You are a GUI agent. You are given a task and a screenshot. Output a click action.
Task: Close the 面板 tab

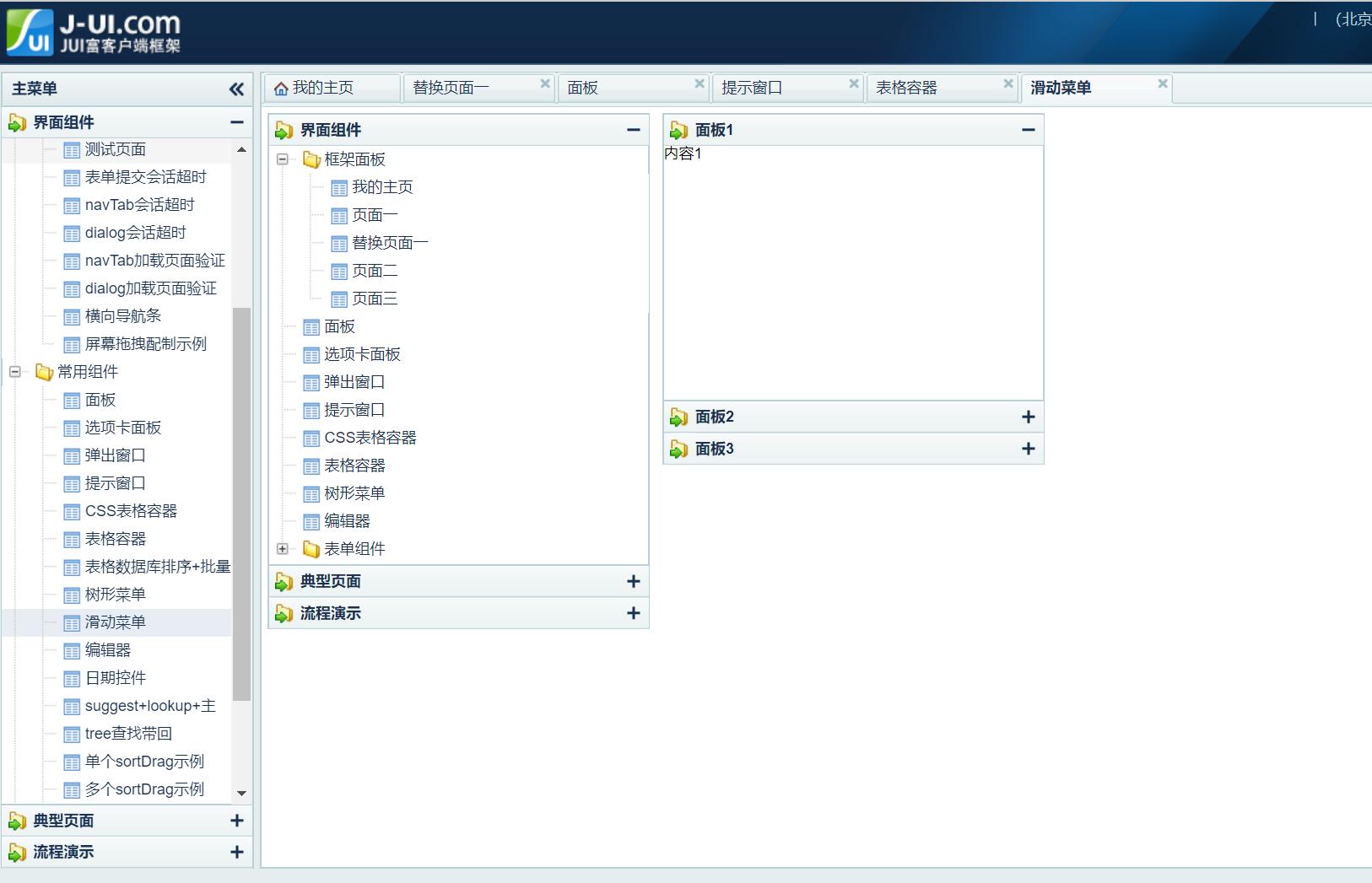click(x=700, y=83)
